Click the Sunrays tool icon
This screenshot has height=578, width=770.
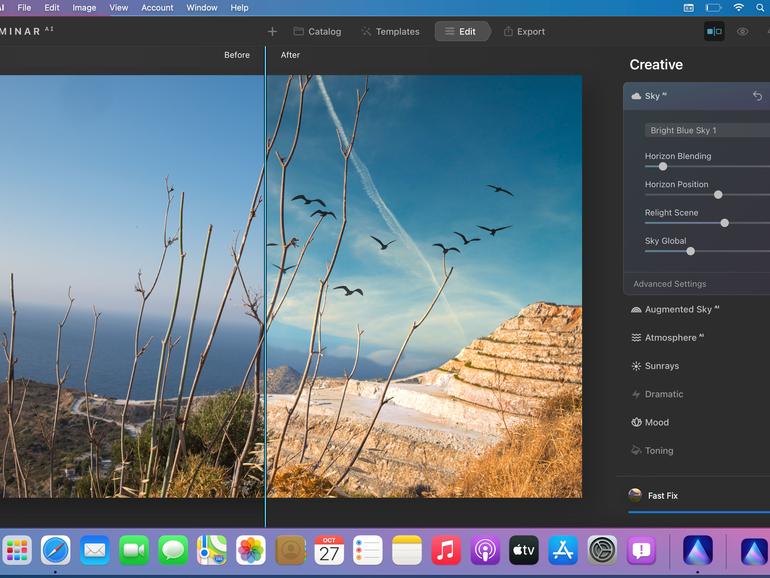[x=636, y=366]
